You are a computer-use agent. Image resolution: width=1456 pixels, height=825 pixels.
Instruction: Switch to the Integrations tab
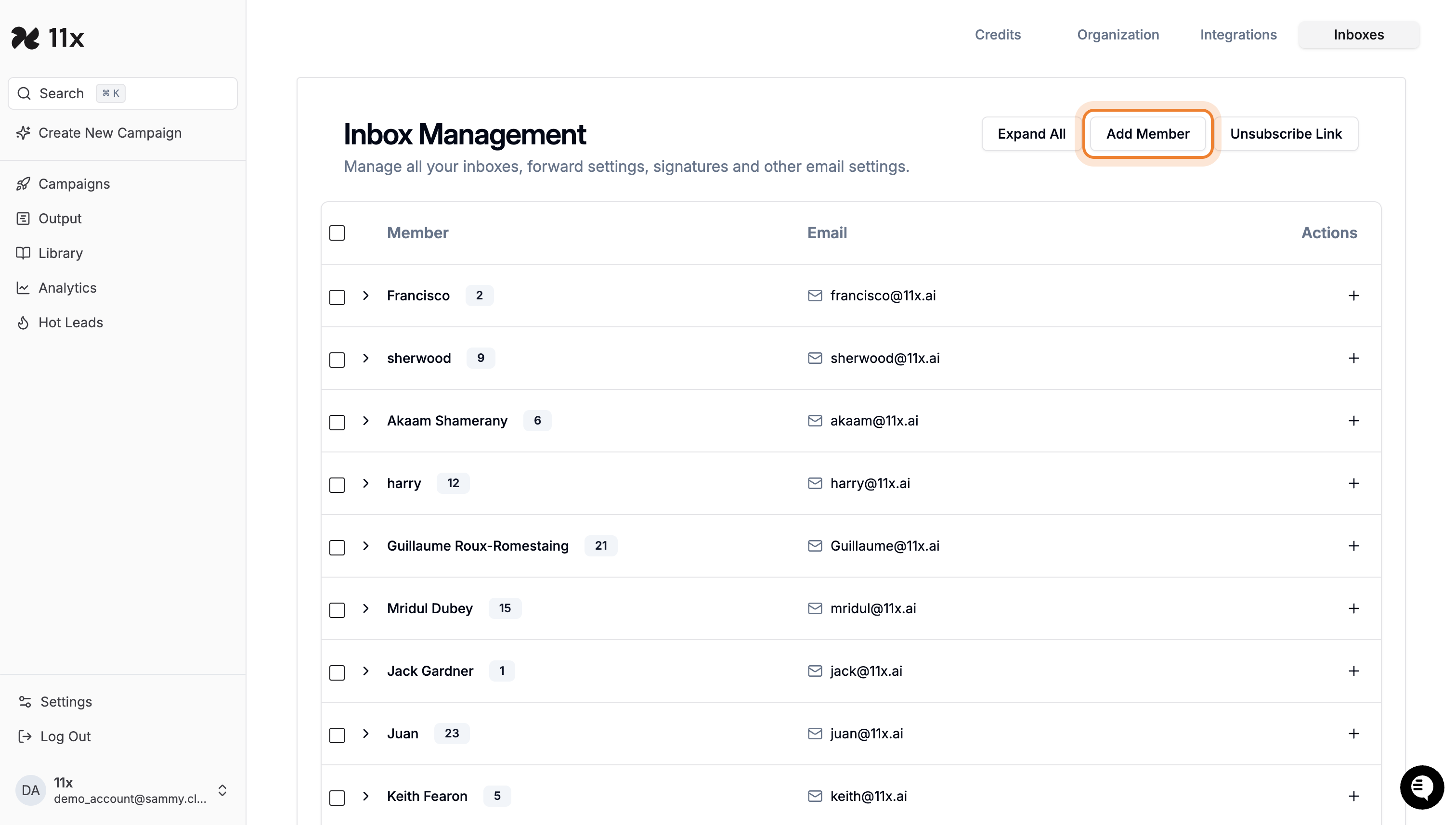click(x=1238, y=35)
